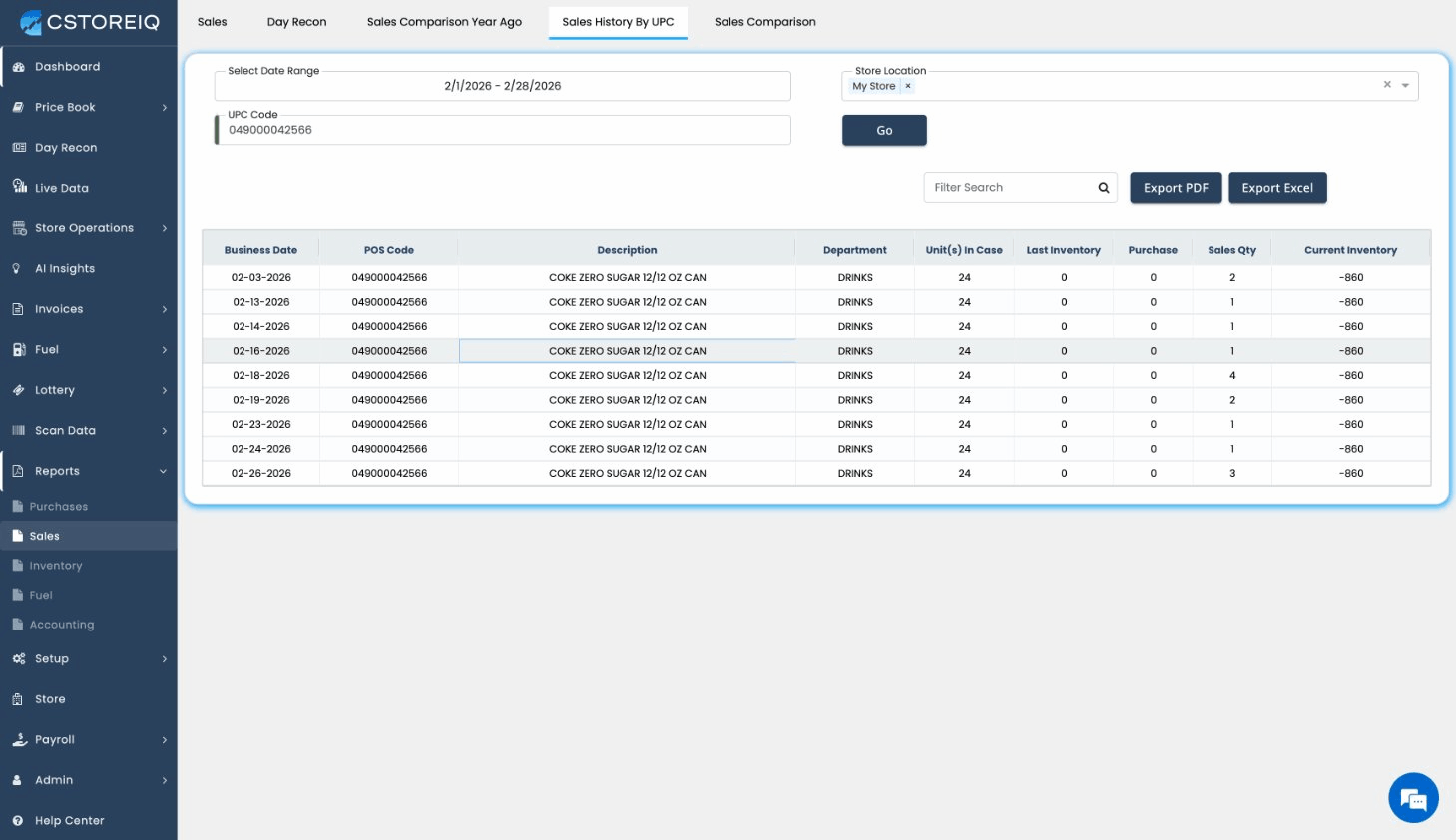Click the Help Center question mark icon
This screenshot has width=1456, height=840.
(x=18, y=820)
